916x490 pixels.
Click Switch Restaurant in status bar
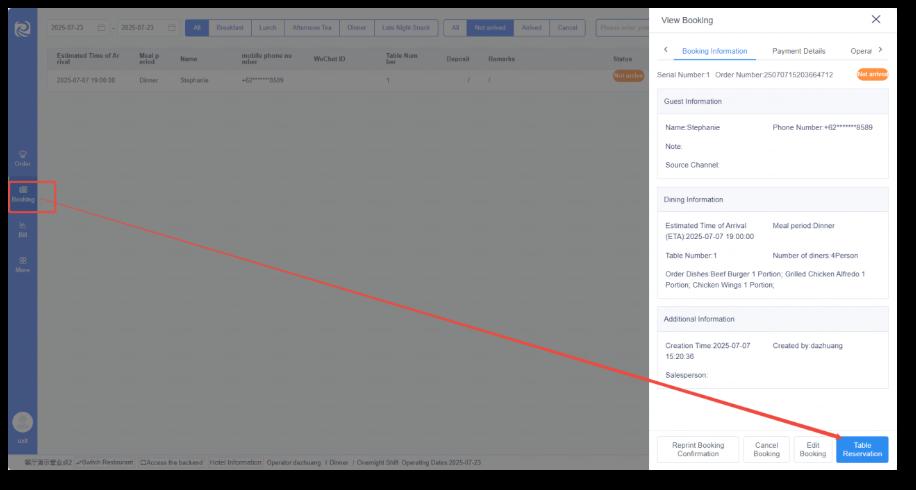[105, 463]
